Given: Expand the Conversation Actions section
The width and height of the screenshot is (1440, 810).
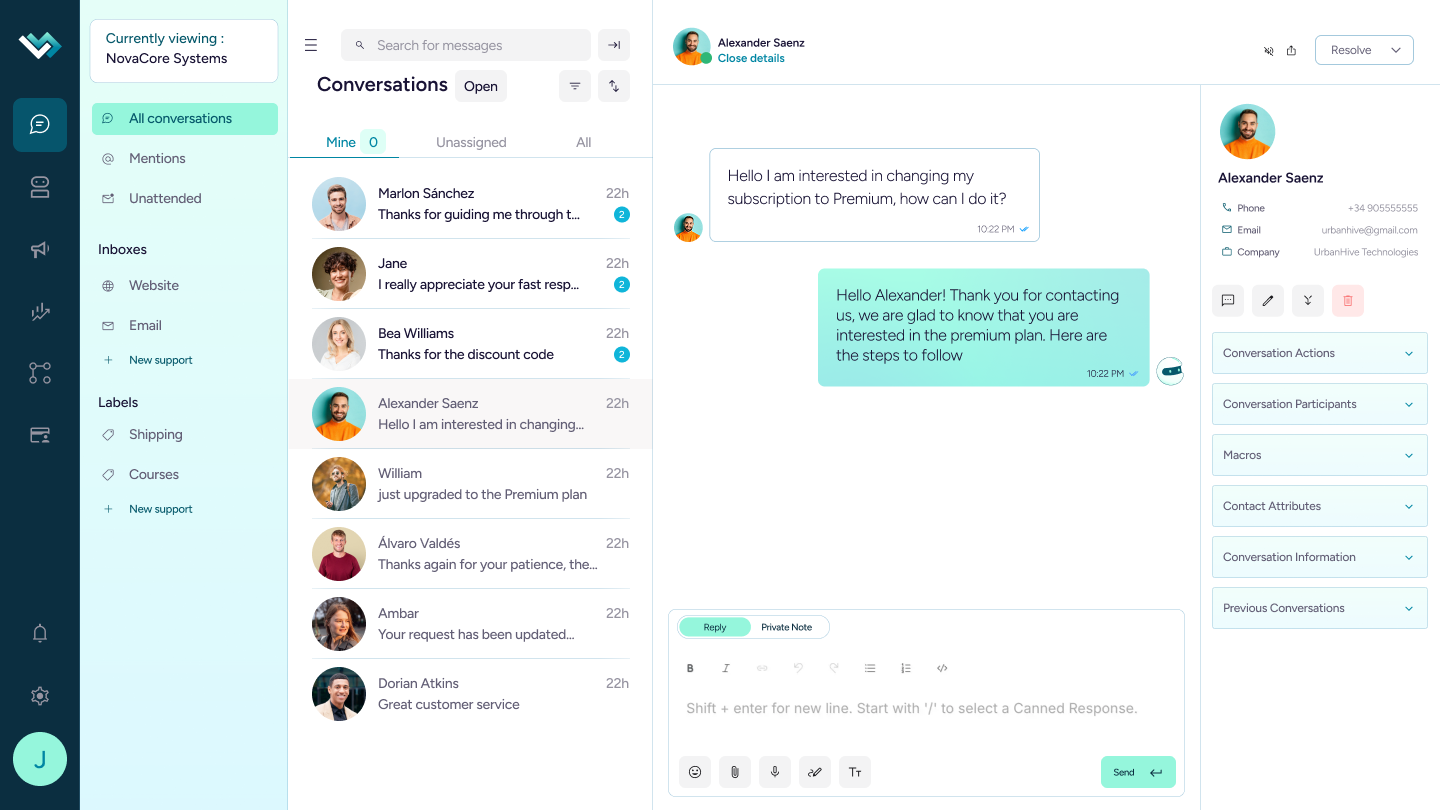Looking at the screenshot, I should (x=1319, y=353).
